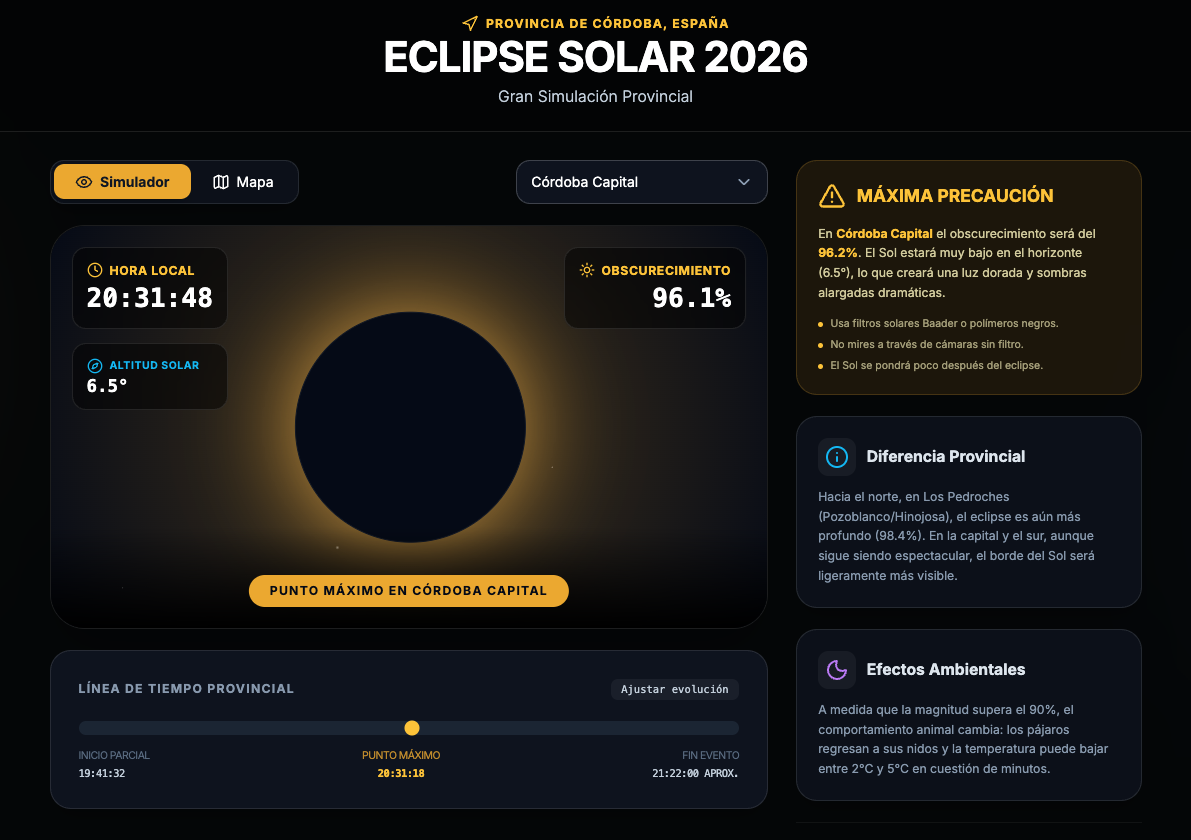Click the moon icon beside Efectos Ambientales
This screenshot has height=840, width=1191.
(x=837, y=670)
